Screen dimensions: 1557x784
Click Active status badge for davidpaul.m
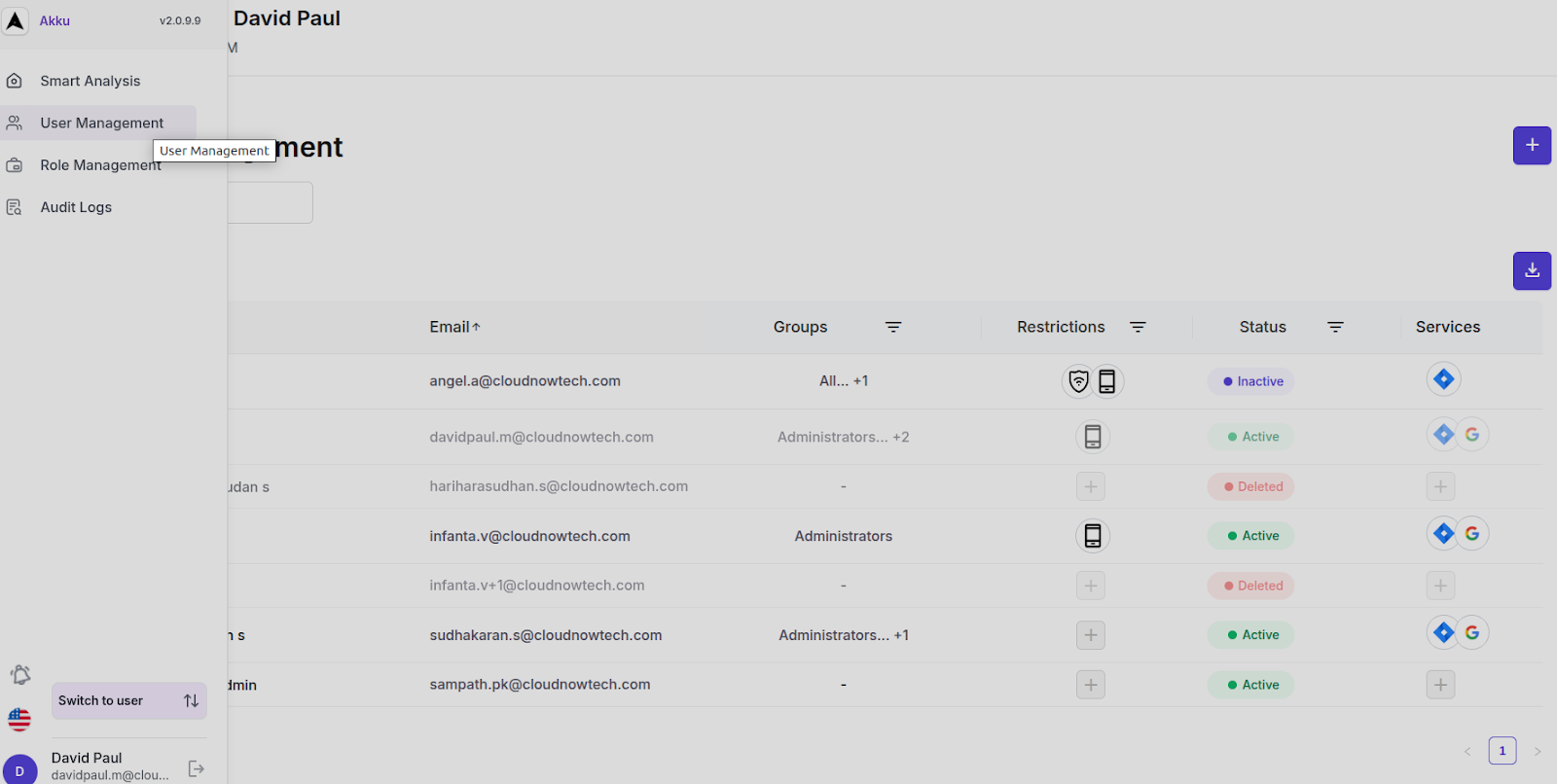pos(1251,437)
